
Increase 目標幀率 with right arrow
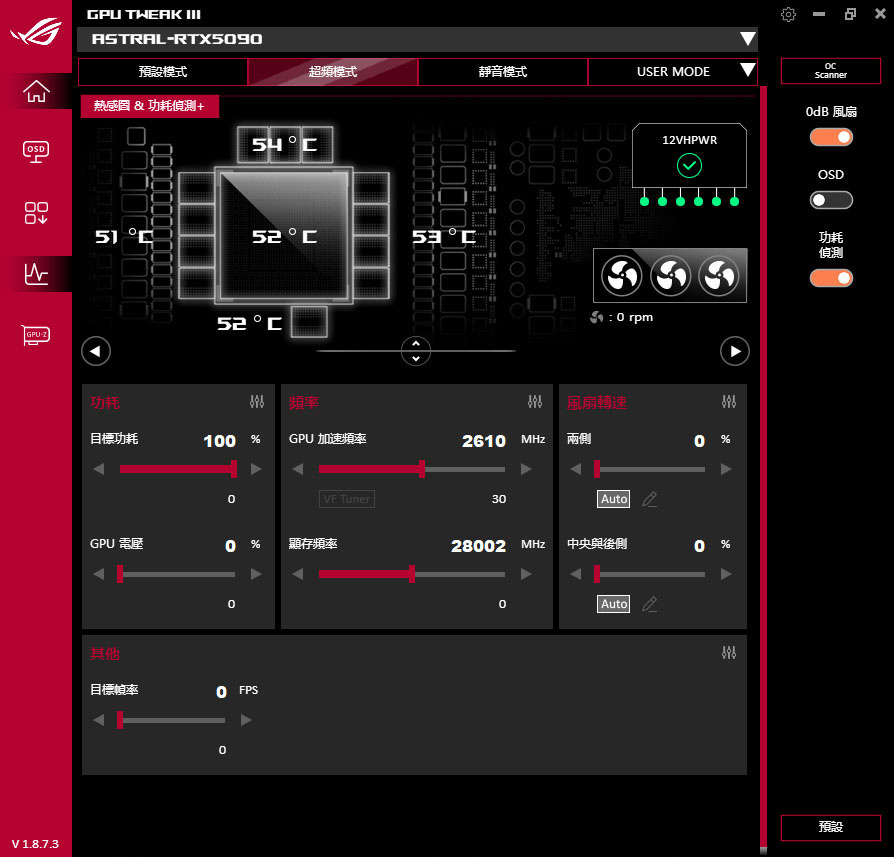point(246,720)
